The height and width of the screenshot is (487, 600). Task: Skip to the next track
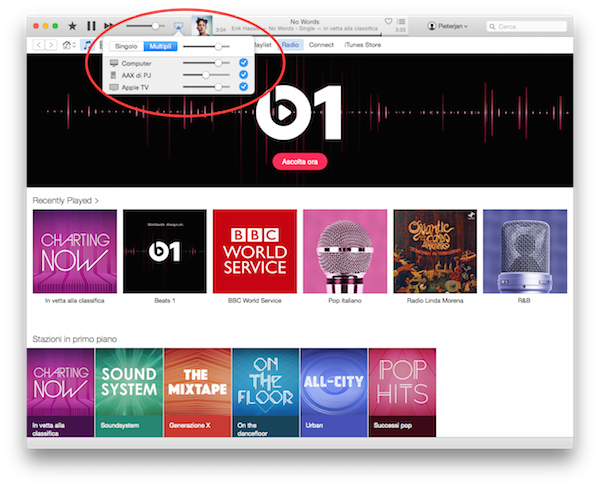coord(108,26)
